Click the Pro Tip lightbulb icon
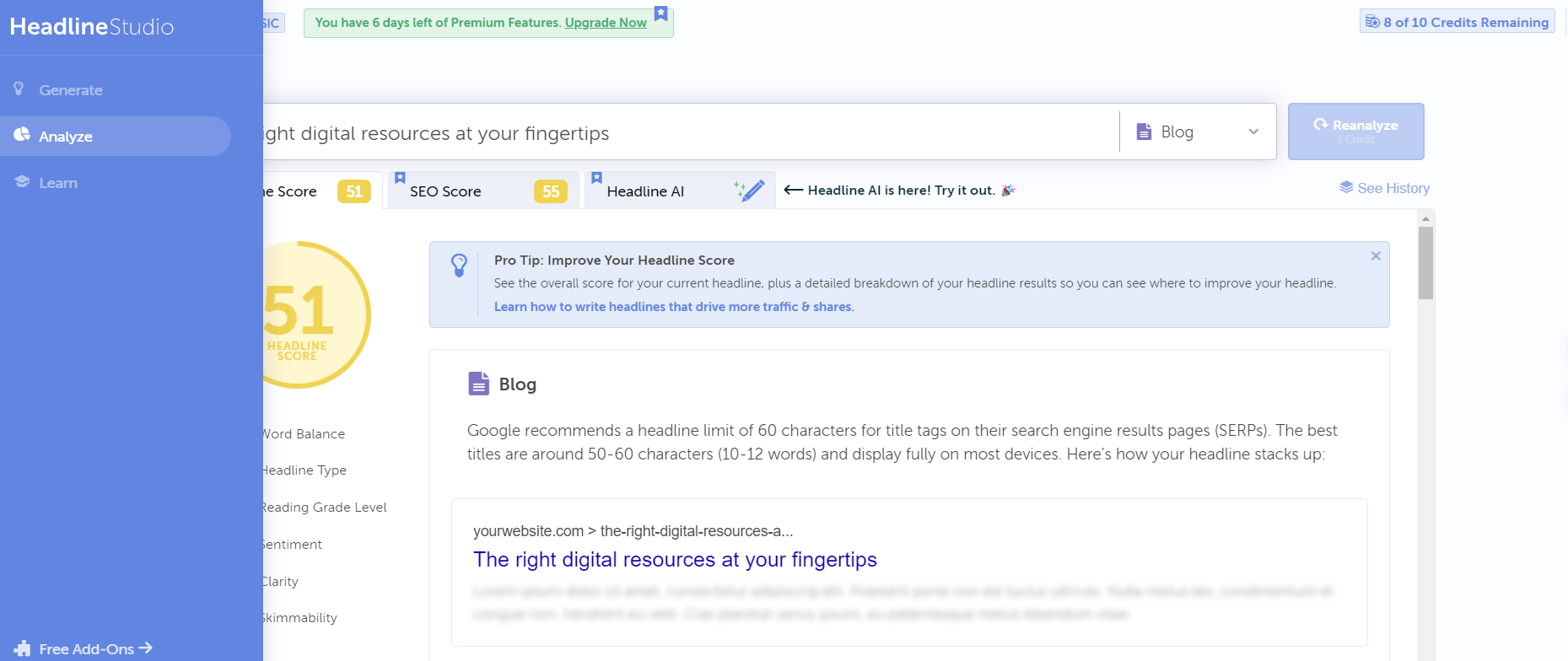 pos(459,266)
